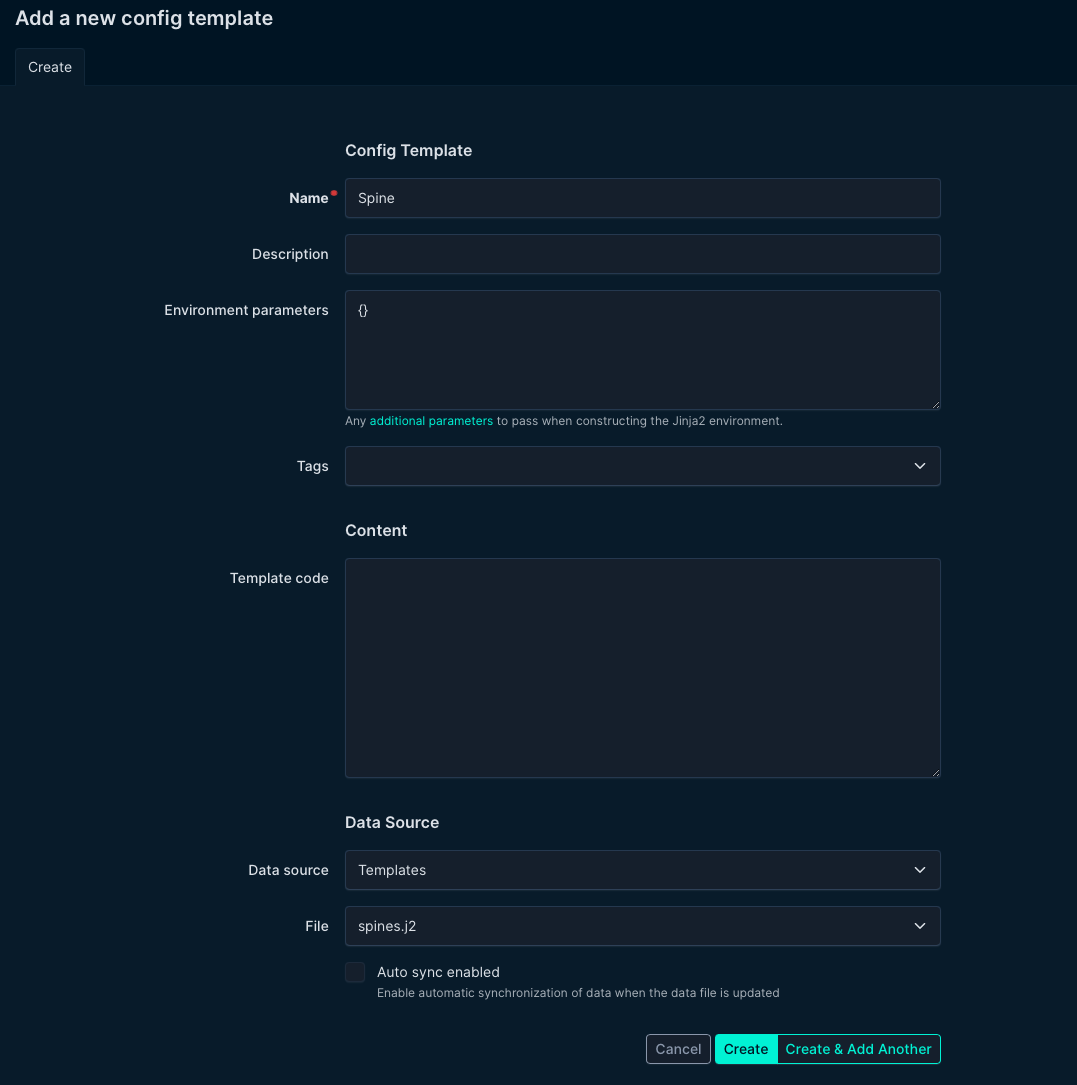
Task: Click the Template code textarea resize grip
Action: [x=935, y=771]
